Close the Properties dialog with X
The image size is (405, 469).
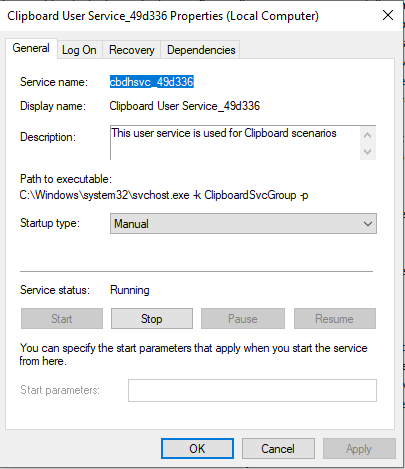pos(388,15)
